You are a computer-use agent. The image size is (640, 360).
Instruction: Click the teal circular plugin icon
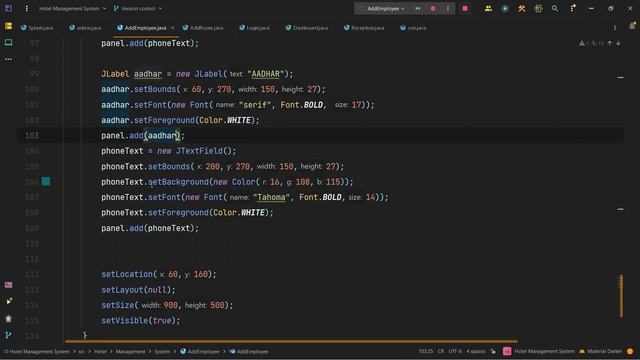(x=505, y=9)
